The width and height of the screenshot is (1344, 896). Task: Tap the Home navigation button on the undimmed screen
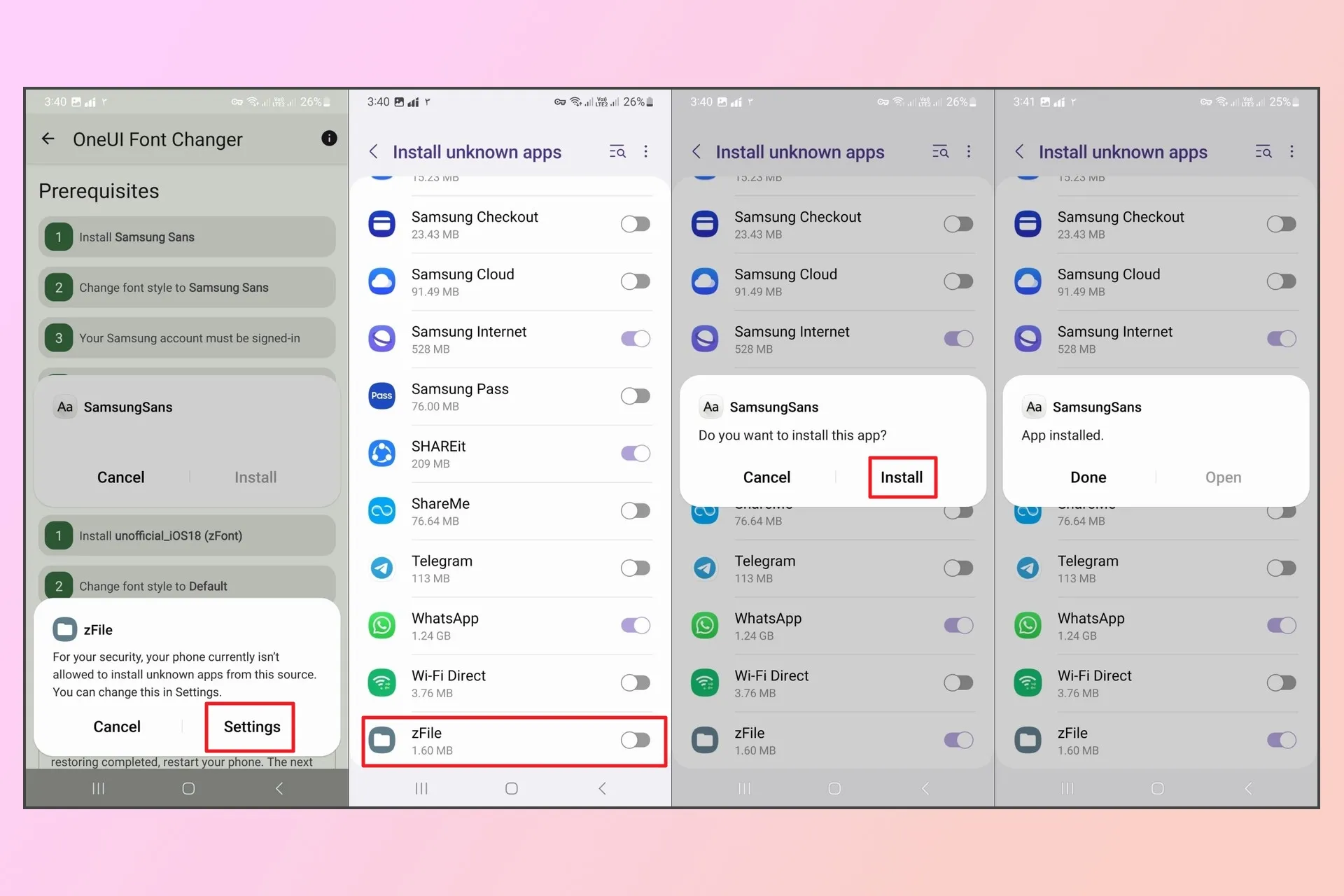(x=512, y=789)
